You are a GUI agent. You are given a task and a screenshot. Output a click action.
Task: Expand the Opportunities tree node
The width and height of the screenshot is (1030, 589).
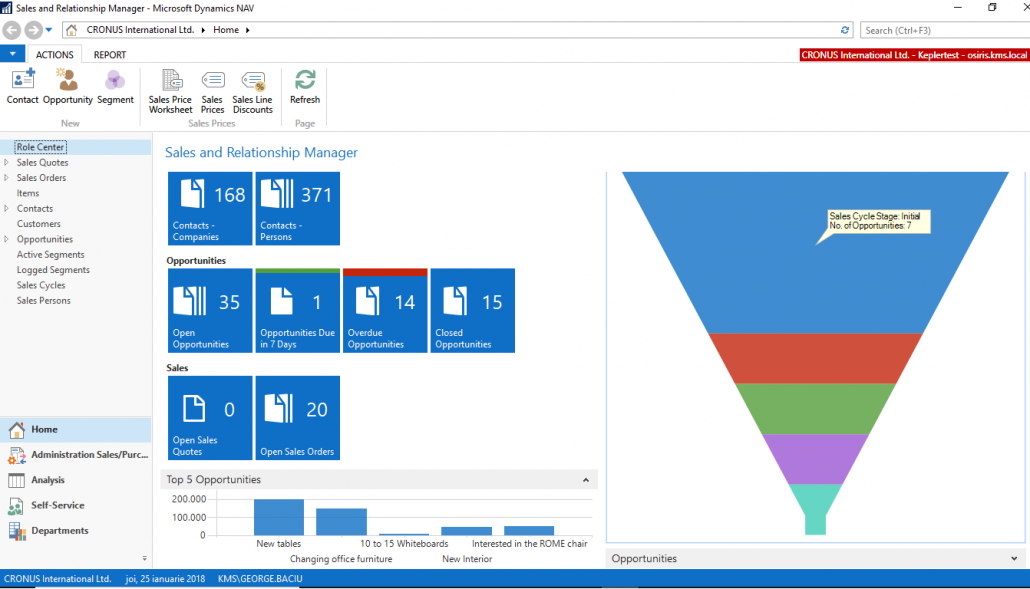pos(7,239)
